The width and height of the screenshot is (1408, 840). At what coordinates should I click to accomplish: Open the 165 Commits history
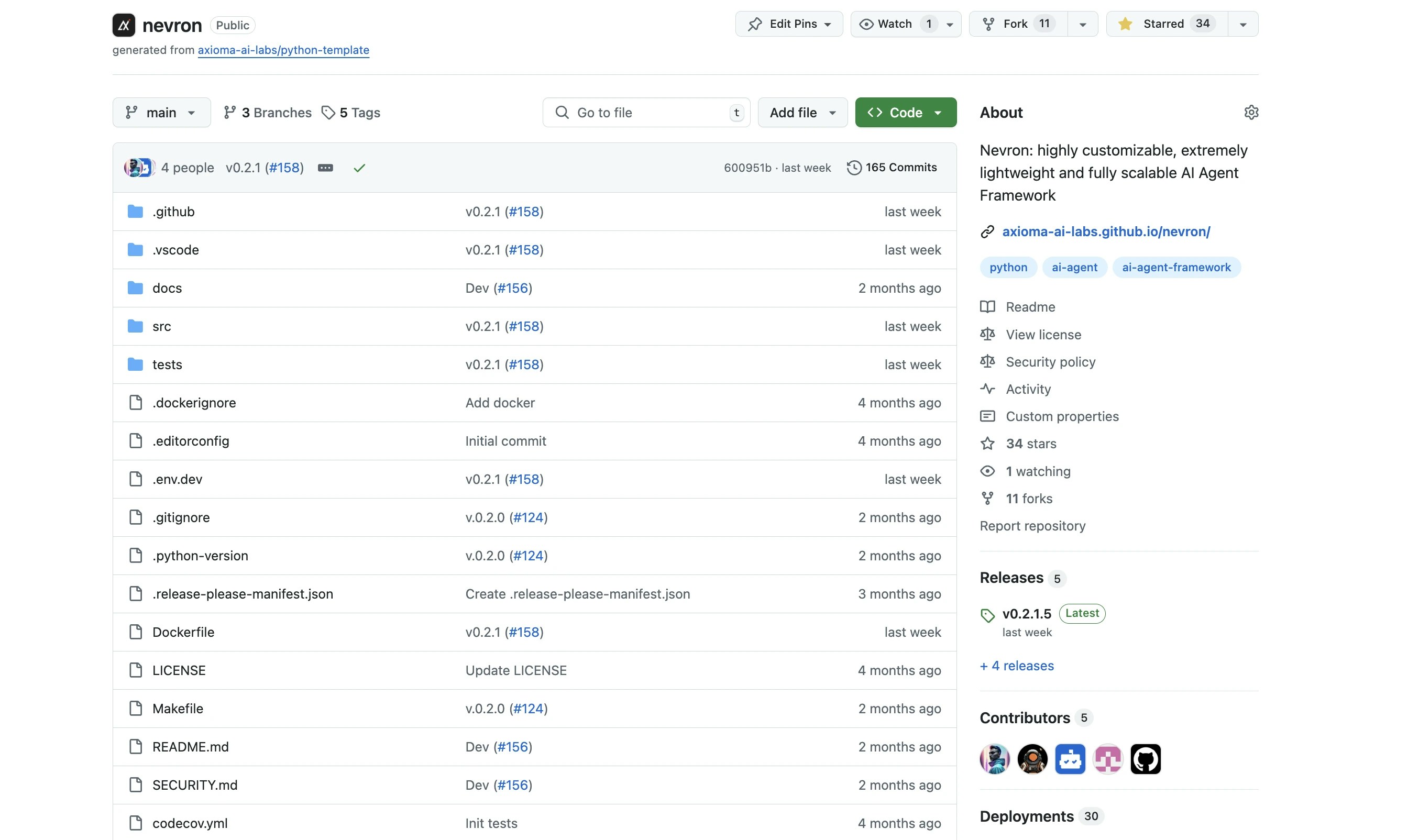[892, 168]
